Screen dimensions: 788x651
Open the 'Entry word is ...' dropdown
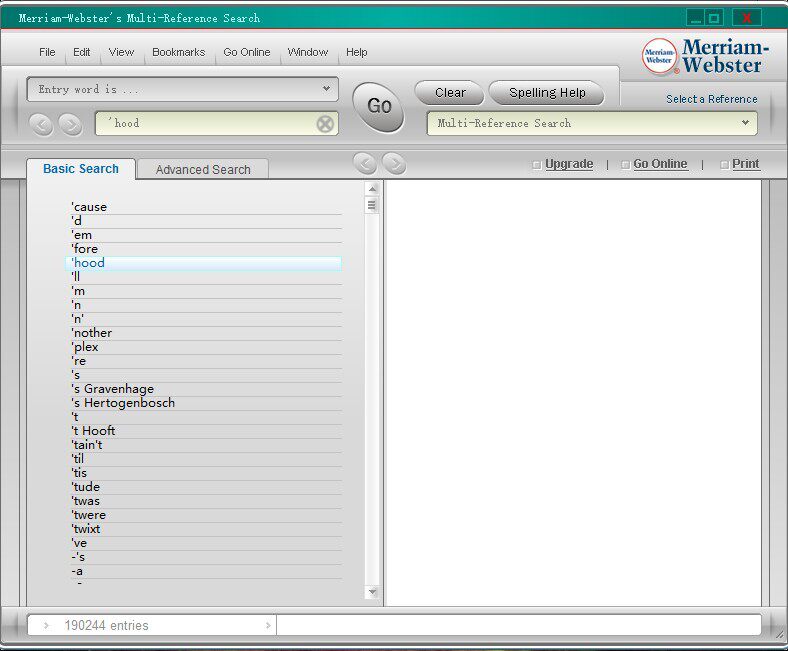(x=182, y=89)
